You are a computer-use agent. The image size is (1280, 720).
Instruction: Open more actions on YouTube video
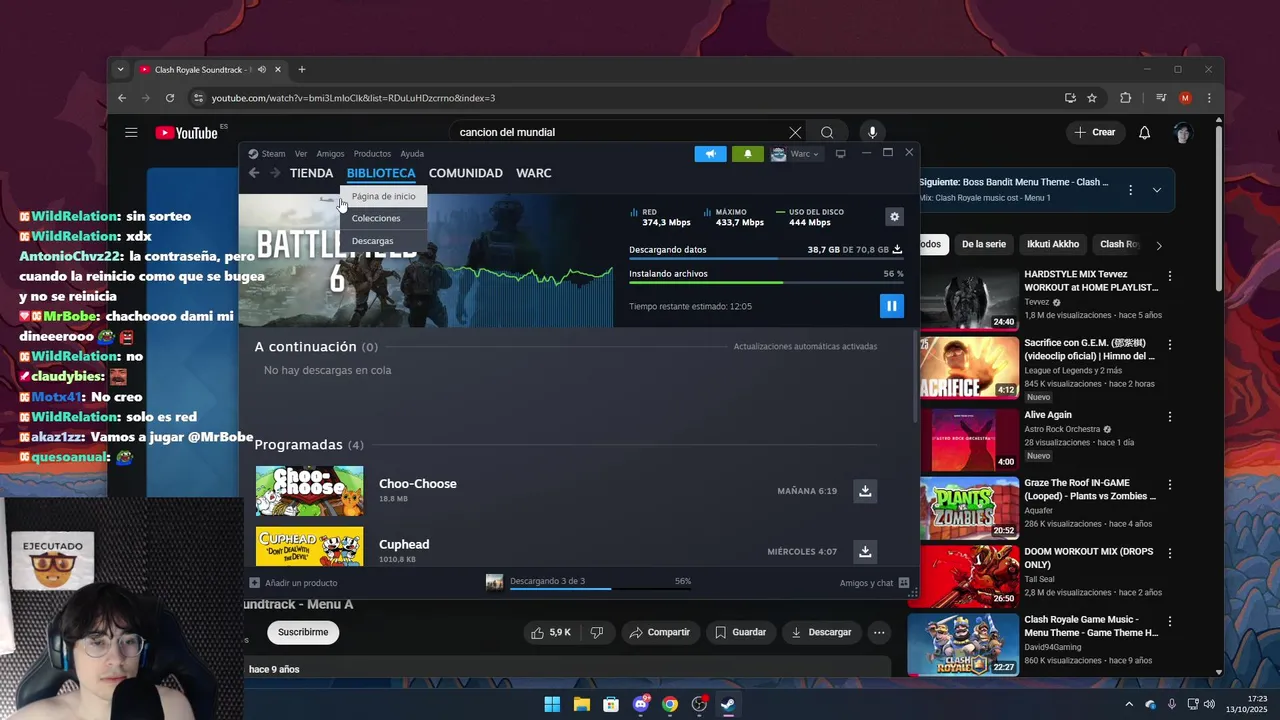pos(879,632)
